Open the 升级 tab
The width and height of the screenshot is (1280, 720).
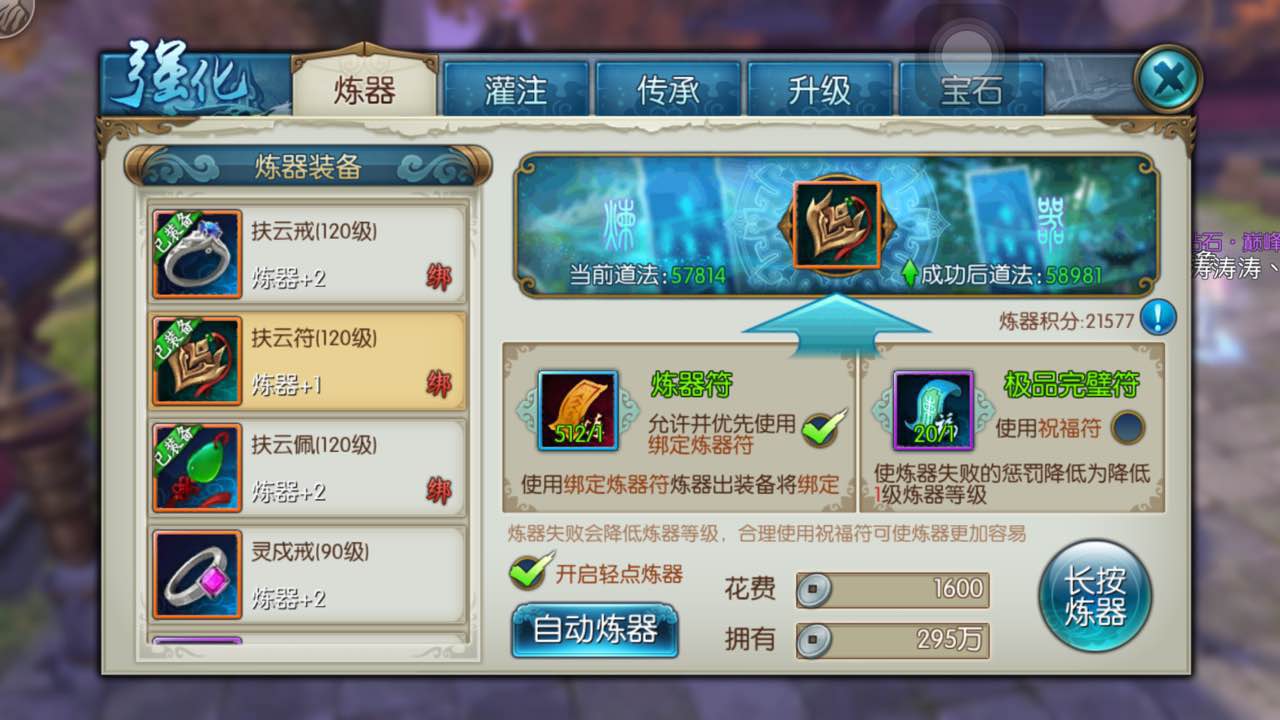coord(820,90)
